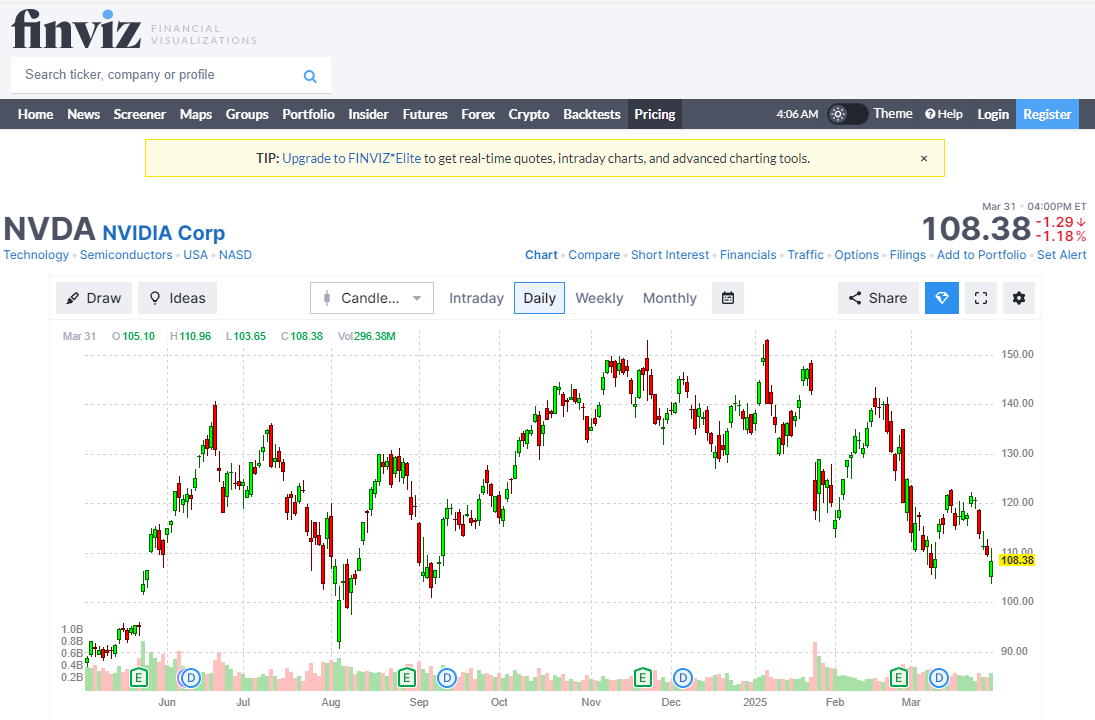Open the USA country link
The width and height of the screenshot is (1095, 720).
196,255
